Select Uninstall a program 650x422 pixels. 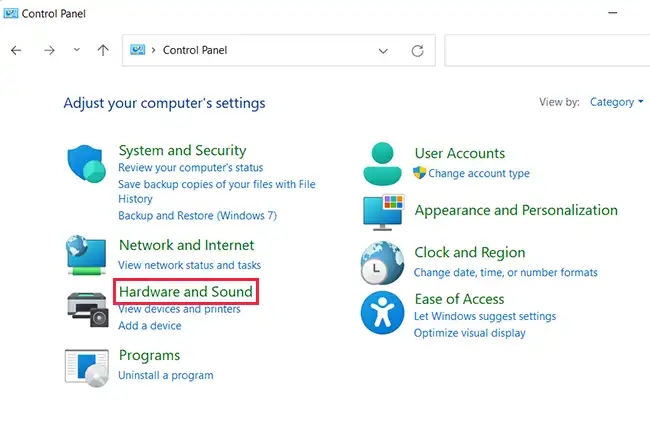166,375
